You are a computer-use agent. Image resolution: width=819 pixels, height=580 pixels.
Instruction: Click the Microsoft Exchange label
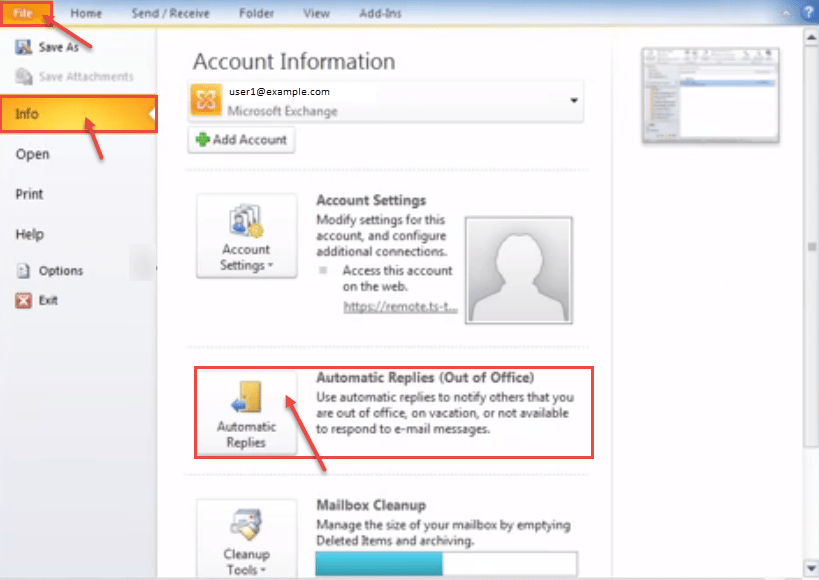coord(283,111)
